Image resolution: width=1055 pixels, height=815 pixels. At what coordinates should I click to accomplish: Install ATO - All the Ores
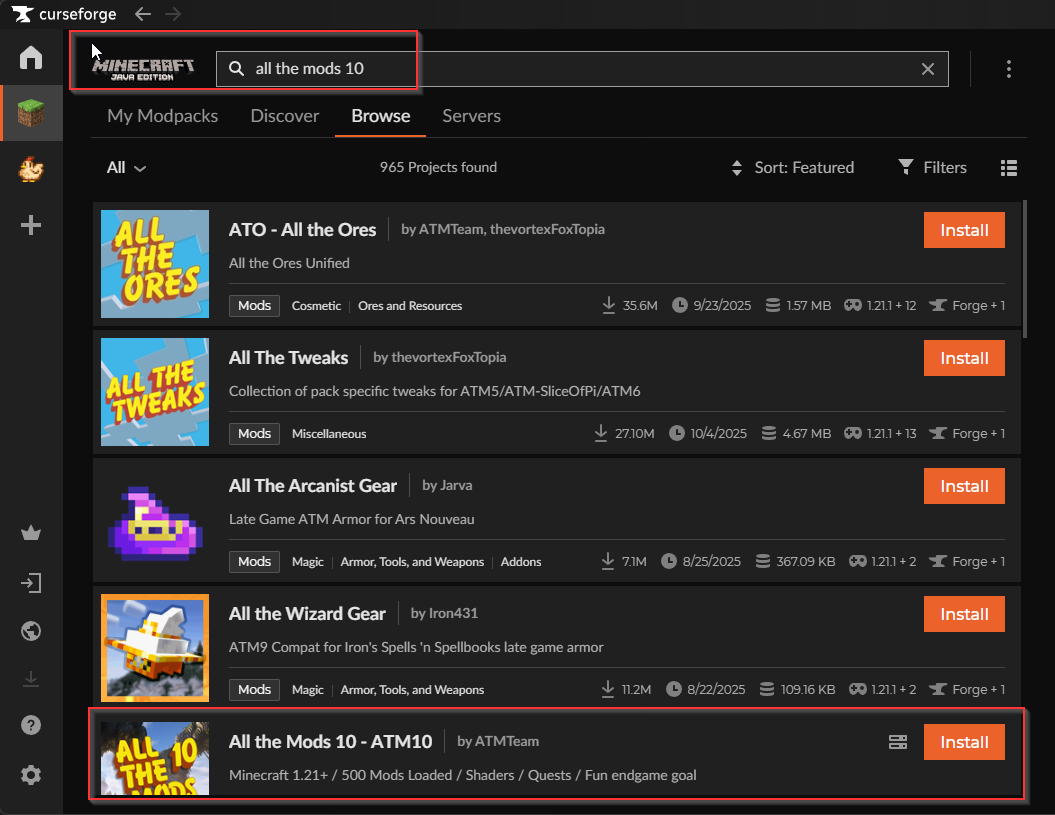pos(964,230)
